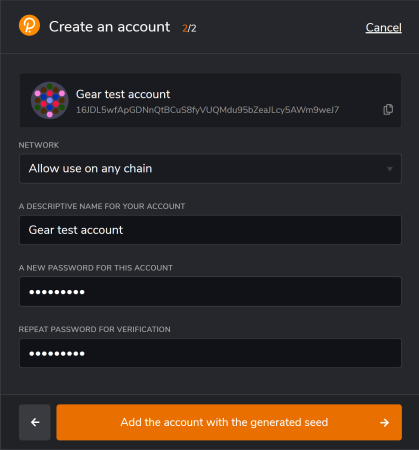The width and height of the screenshot is (419, 450).
Task: Go back using the left arrow button
Action: [35, 422]
